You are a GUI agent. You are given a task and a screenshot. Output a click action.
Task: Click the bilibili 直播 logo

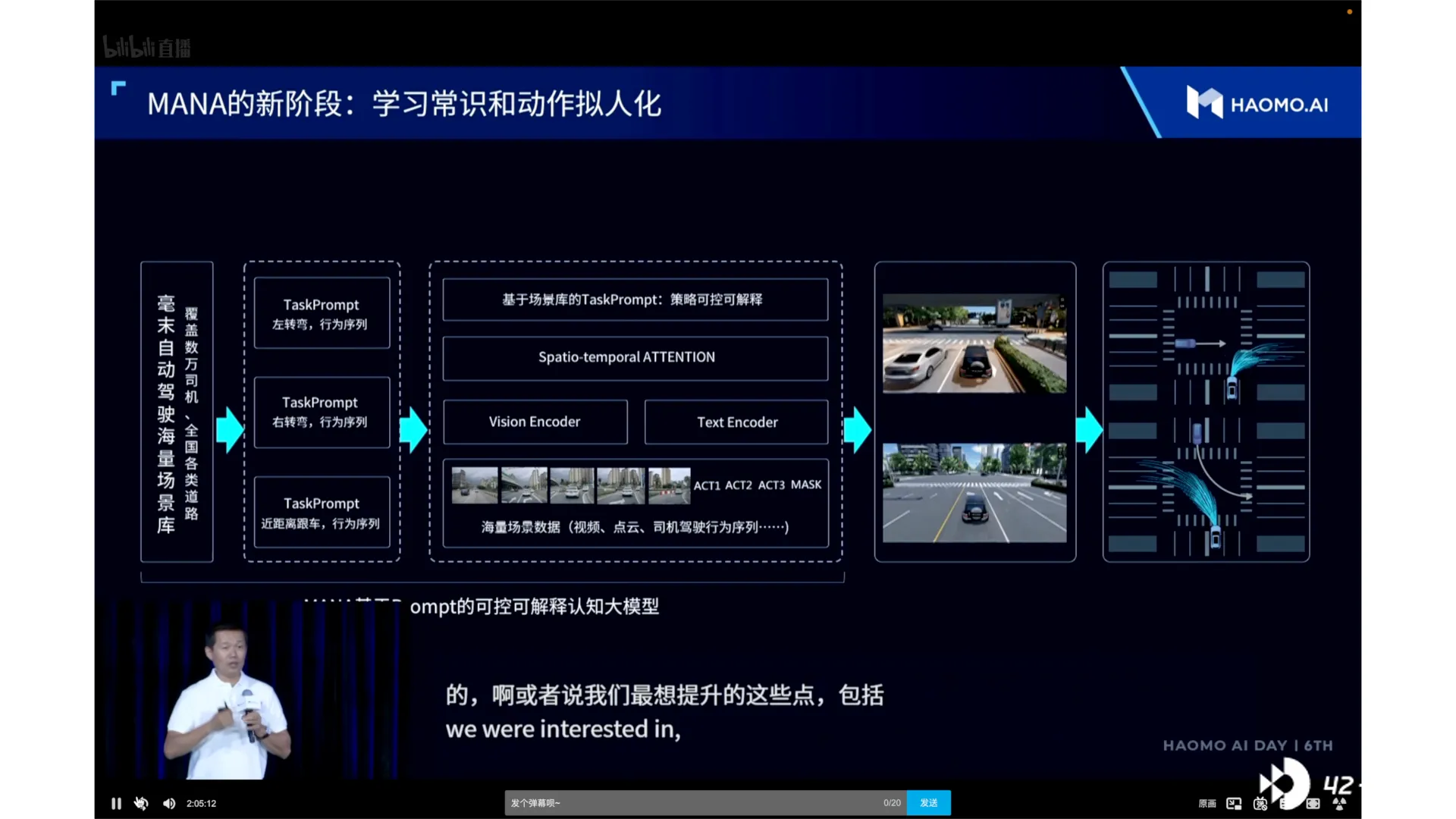pyautogui.click(x=147, y=48)
